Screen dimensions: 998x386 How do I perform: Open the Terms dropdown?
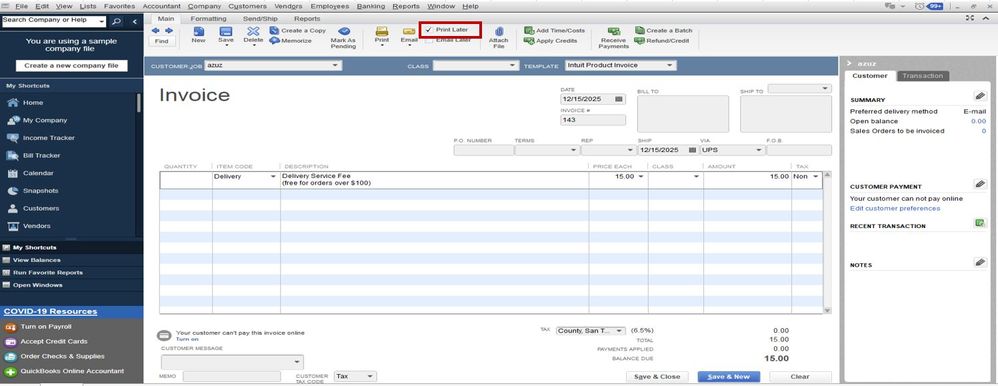(x=573, y=150)
